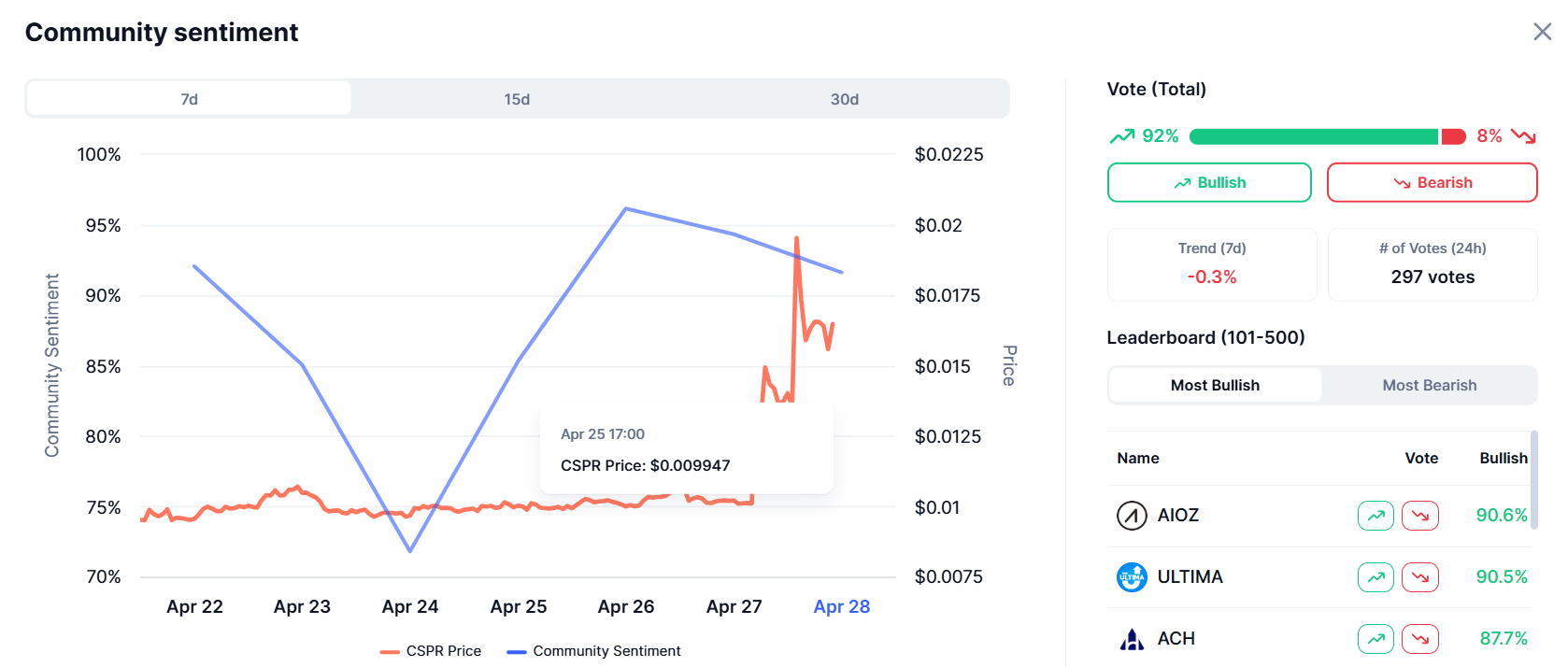
Task: Switch chart to 7d range
Action: coord(189,99)
